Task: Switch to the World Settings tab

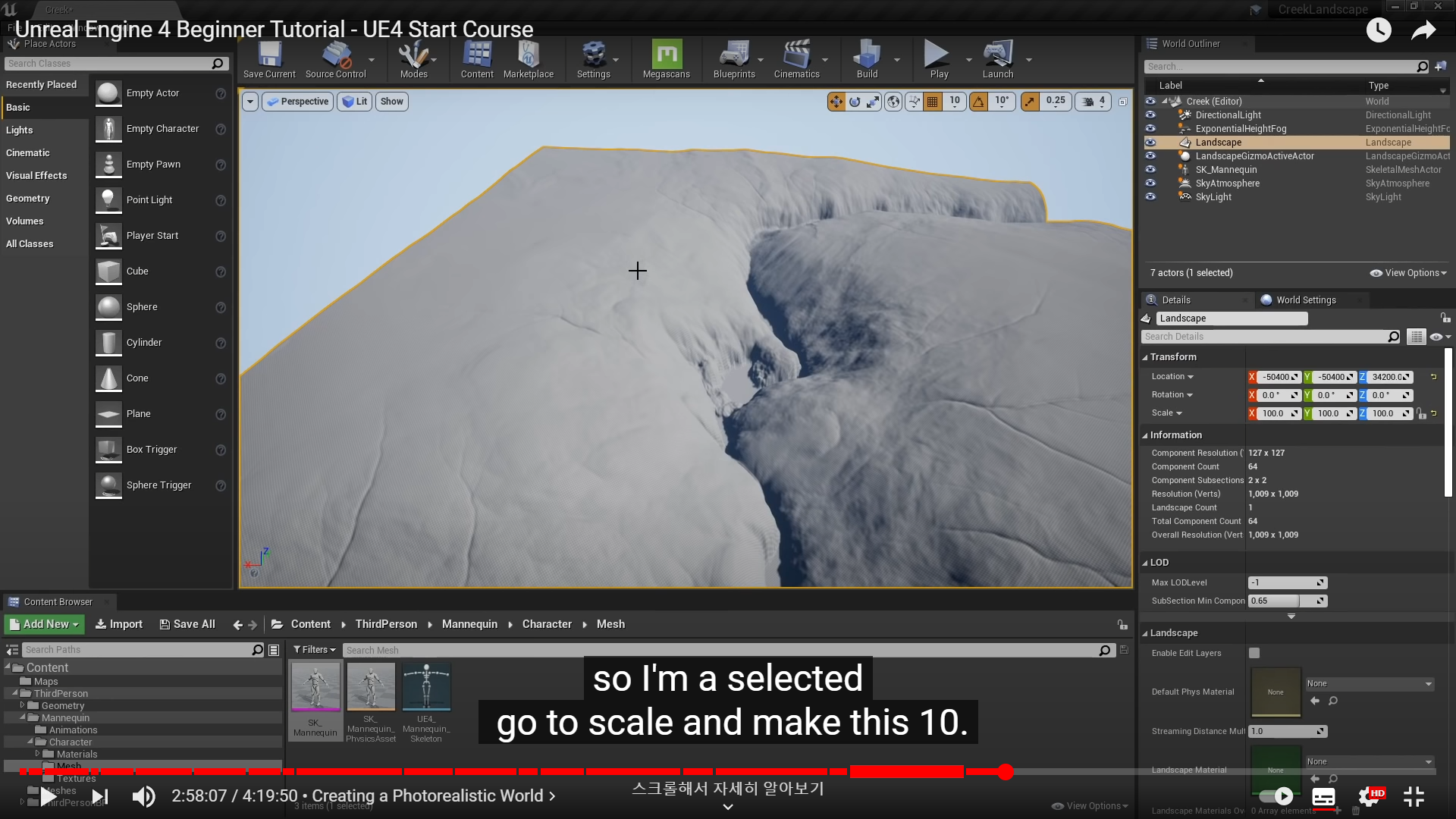Action: (1304, 300)
